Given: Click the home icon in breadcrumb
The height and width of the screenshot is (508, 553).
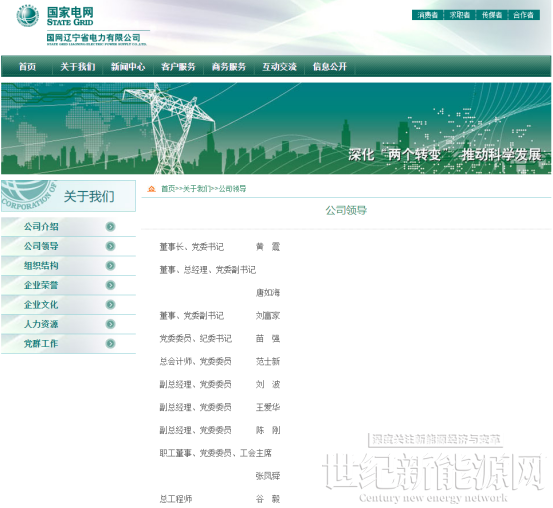Looking at the screenshot, I should (152, 189).
